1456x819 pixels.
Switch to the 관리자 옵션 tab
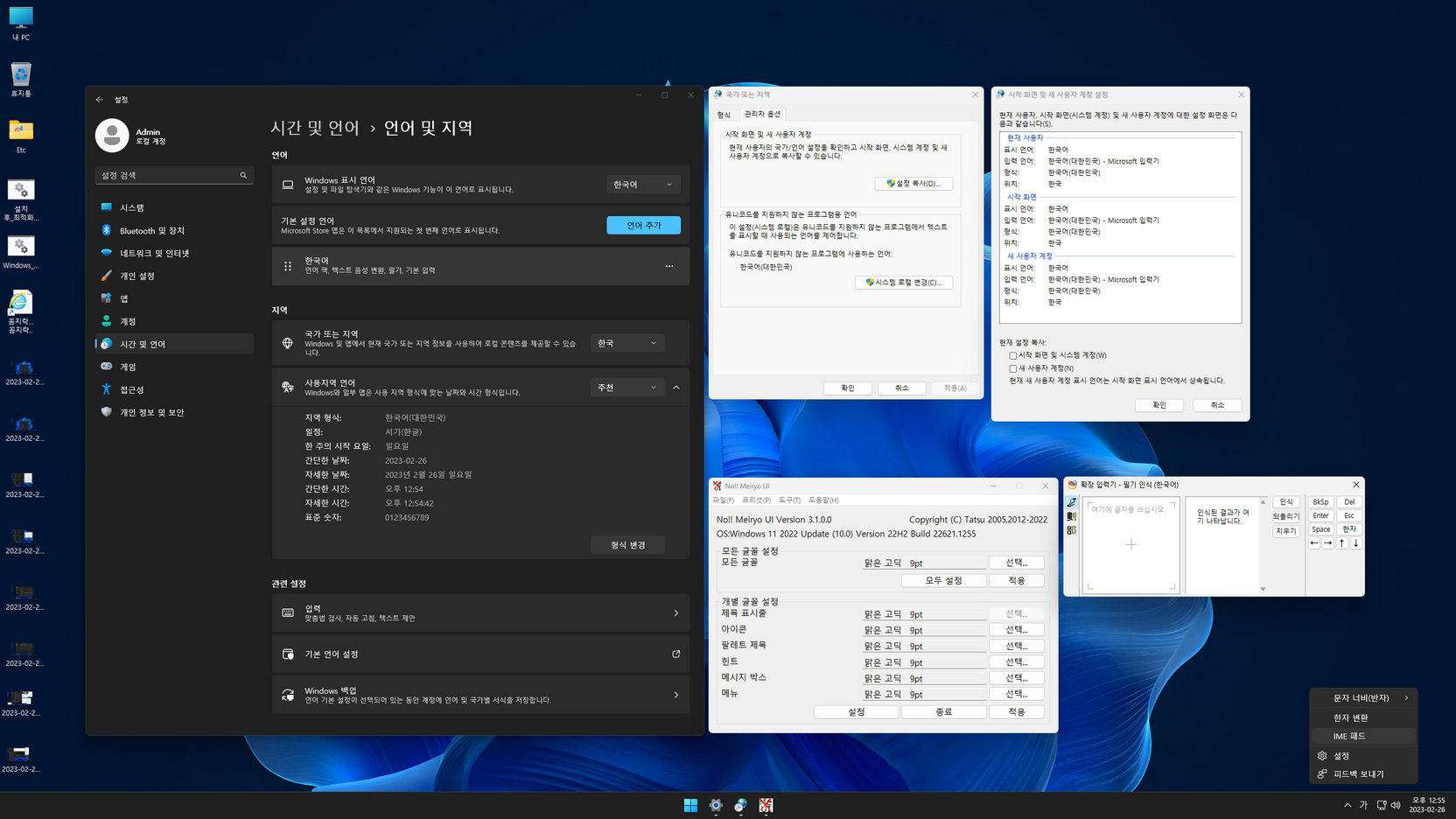[762, 114]
